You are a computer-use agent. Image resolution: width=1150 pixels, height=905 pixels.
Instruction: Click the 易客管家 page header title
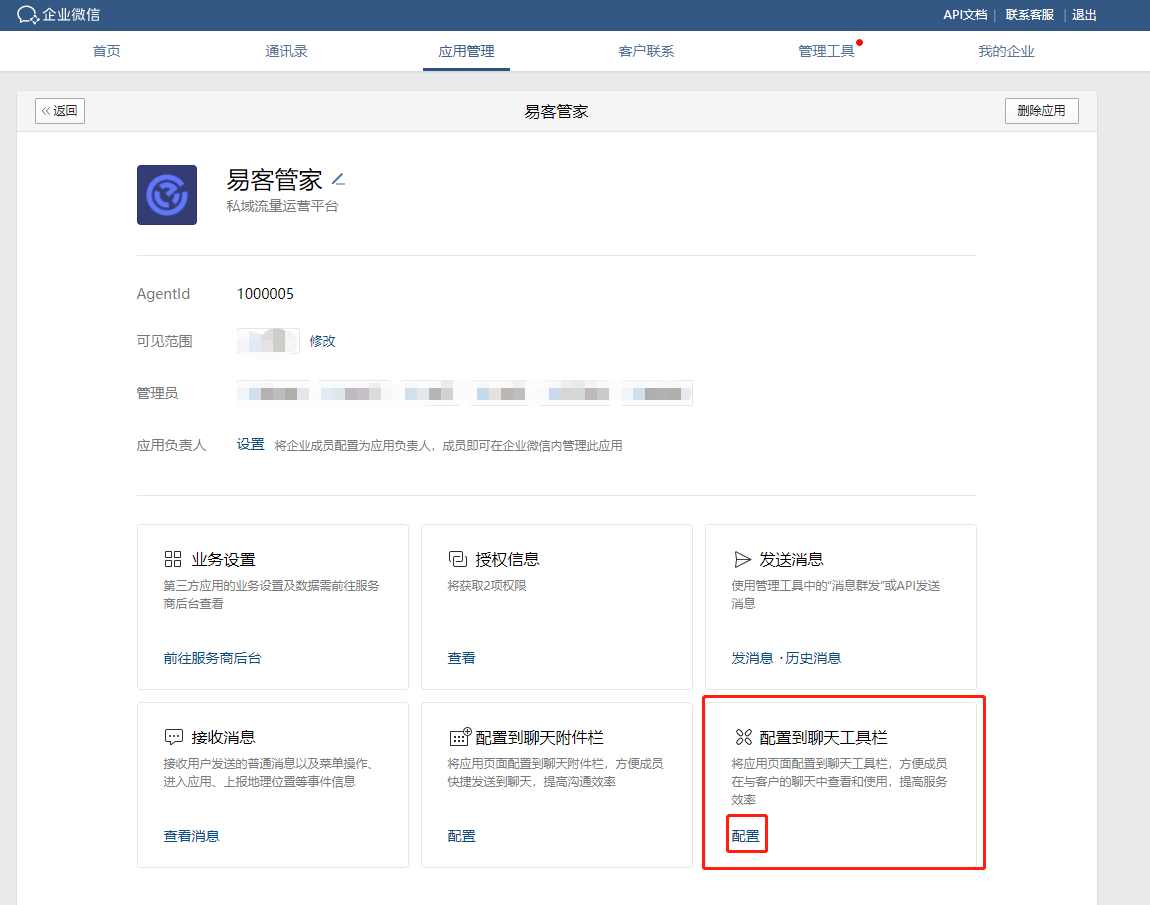[x=557, y=111]
